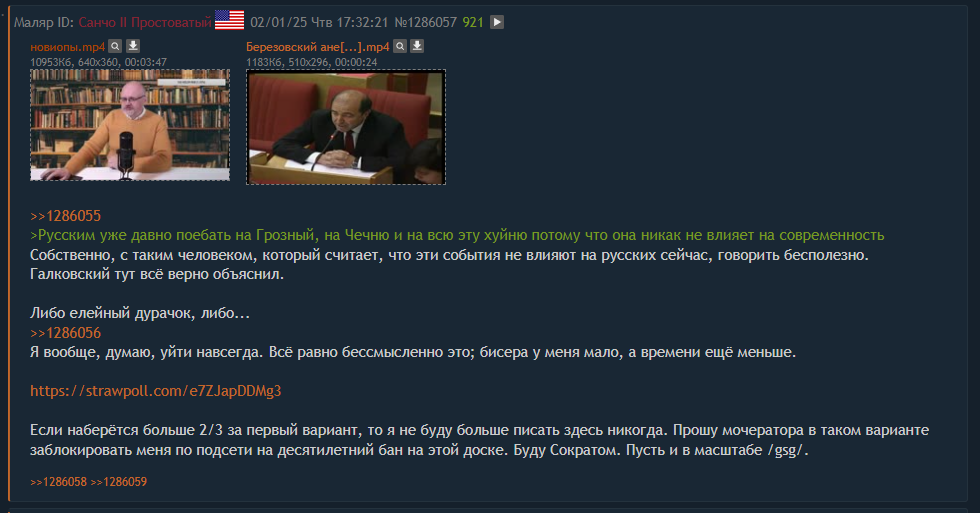The height and width of the screenshot is (513, 980).
Task: Open the Березовский ане[...].mp4 filename link
Action: (x=318, y=47)
